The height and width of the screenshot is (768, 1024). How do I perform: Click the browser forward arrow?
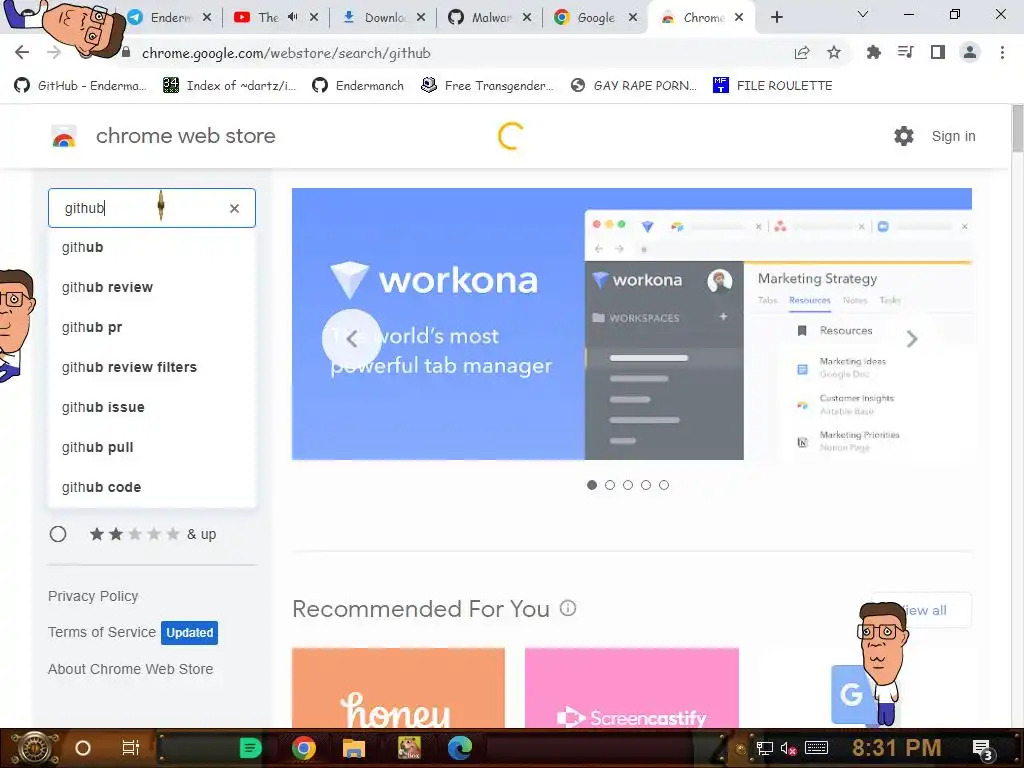(x=54, y=53)
